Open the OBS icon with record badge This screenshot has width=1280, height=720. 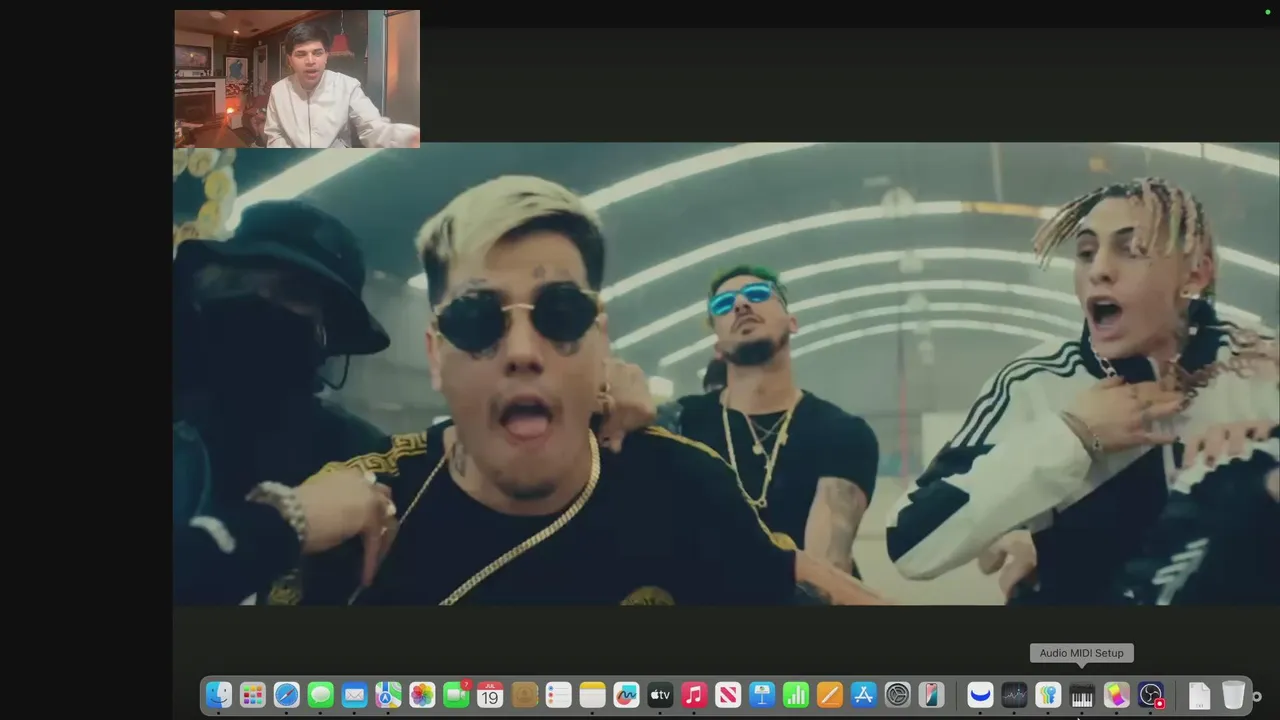1151,695
